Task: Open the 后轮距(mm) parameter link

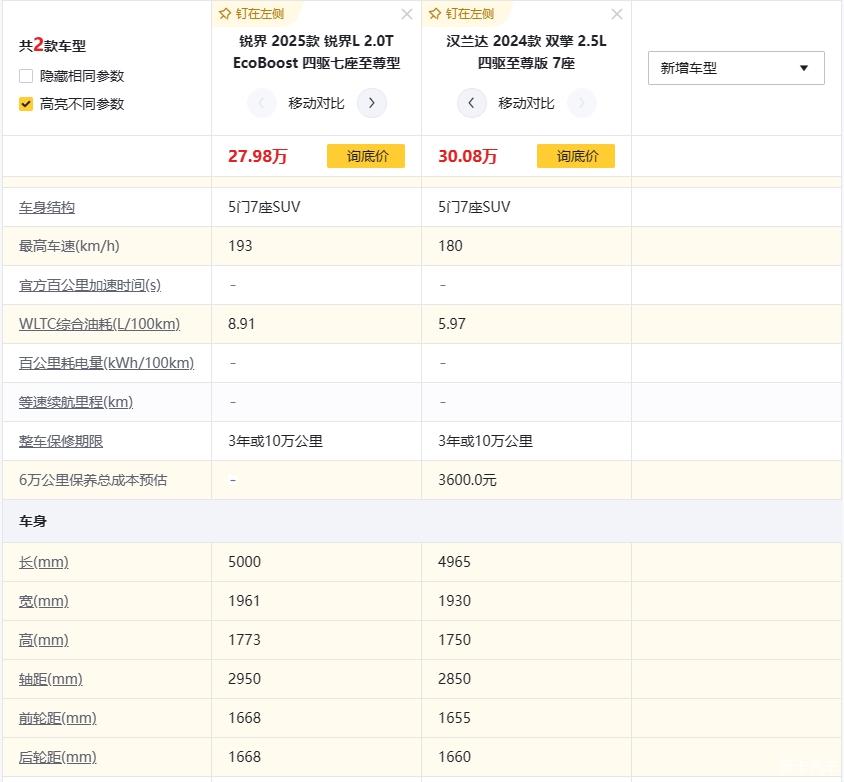Action: [x=58, y=757]
